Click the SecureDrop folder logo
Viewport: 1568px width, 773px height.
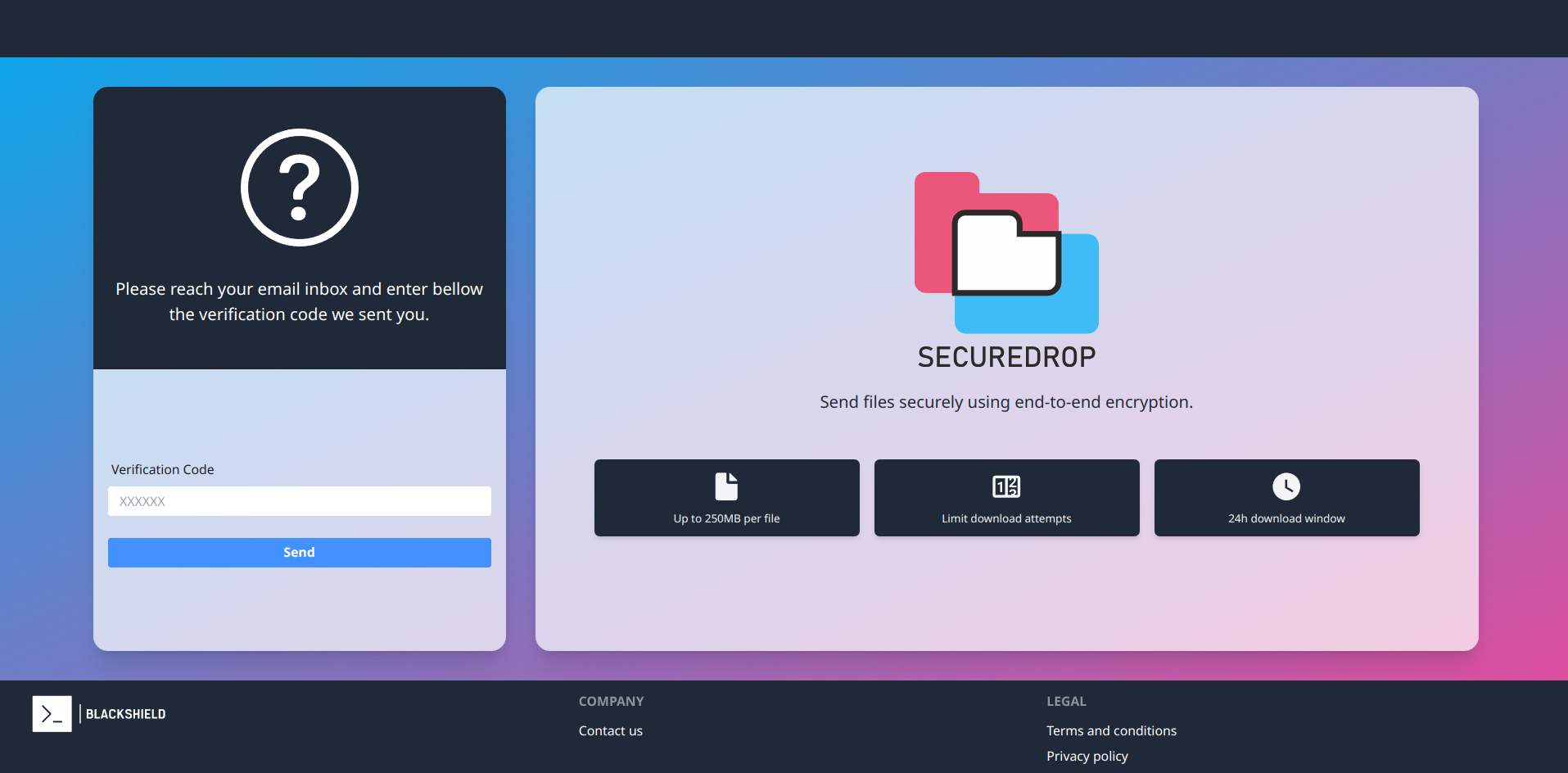(x=1006, y=252)
